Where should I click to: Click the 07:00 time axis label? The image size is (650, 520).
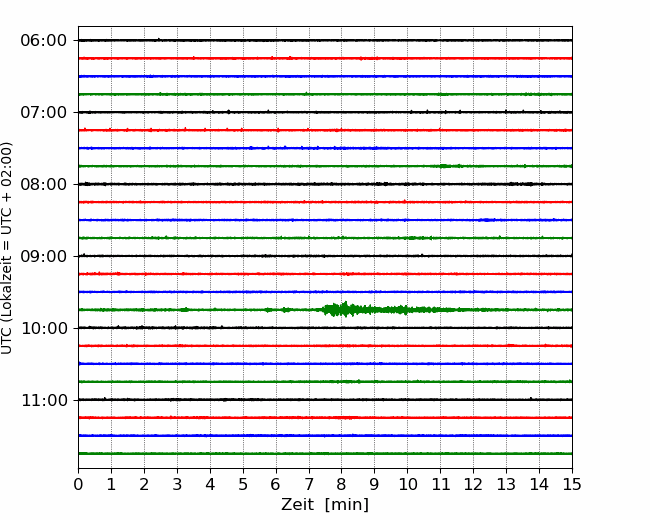(x=44, y=112)
